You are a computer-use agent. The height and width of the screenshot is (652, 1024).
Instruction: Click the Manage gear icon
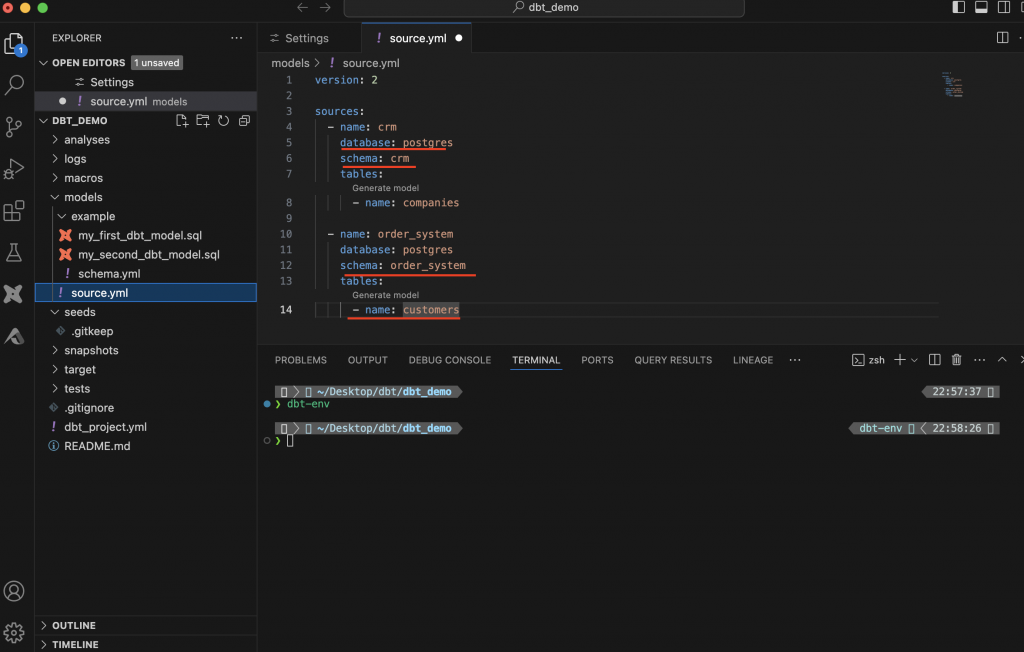(15, 632)
